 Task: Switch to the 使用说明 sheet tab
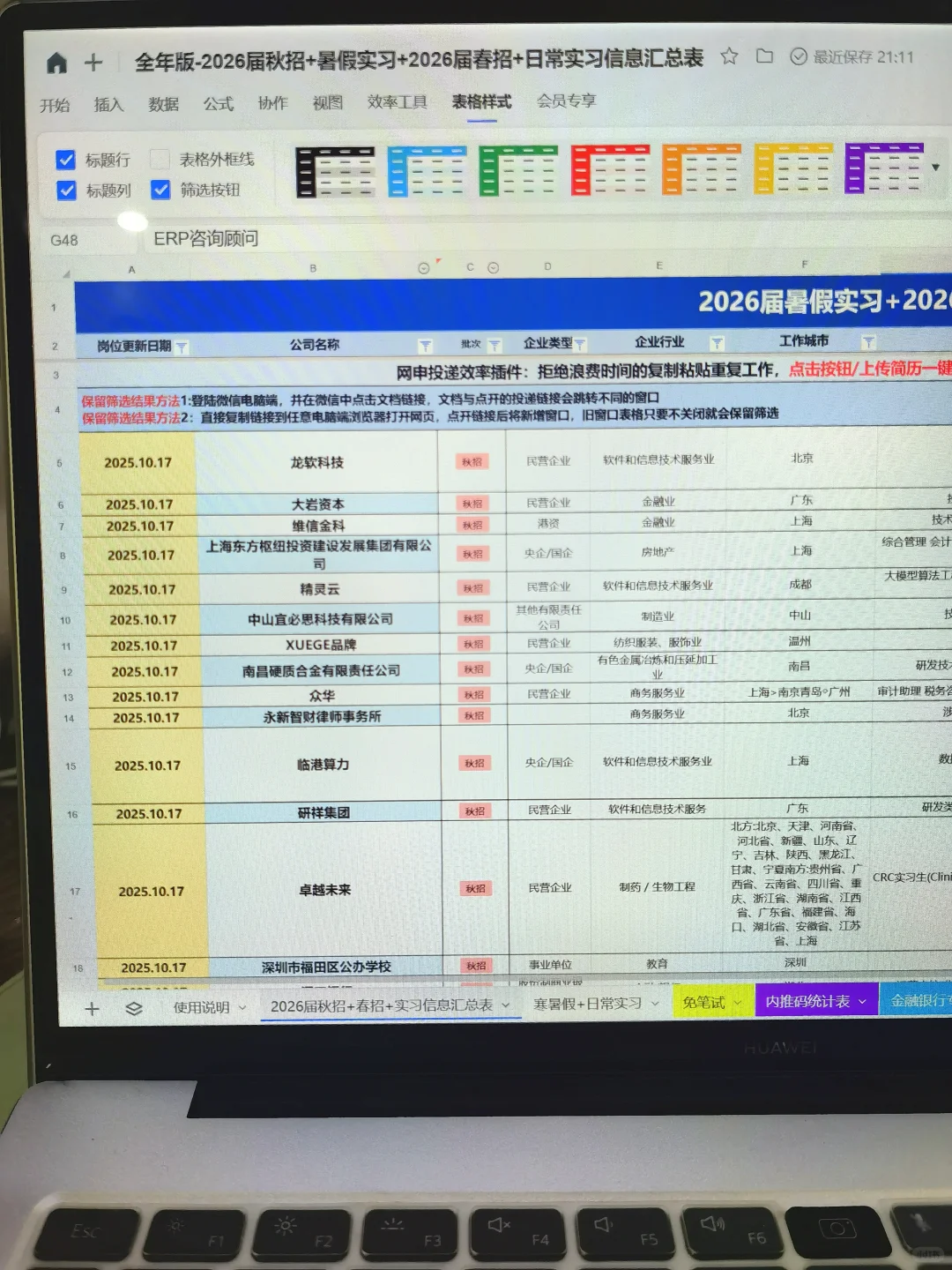[x=201, y=1007]
